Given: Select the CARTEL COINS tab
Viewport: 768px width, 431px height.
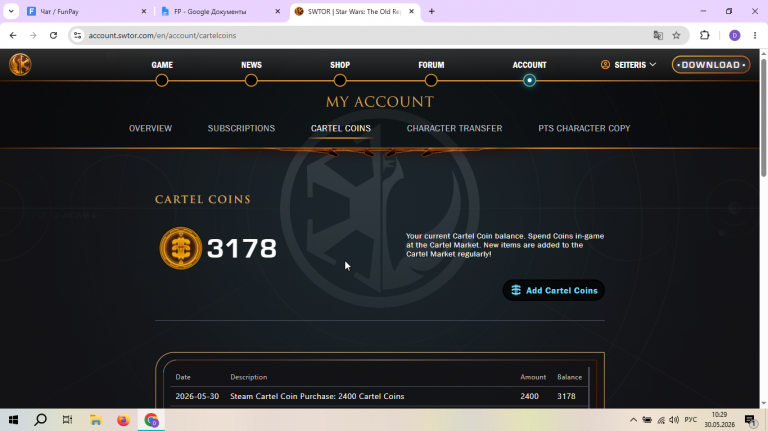Looking at the screenshot, I should pyautogui.click(x=341, y=128).
